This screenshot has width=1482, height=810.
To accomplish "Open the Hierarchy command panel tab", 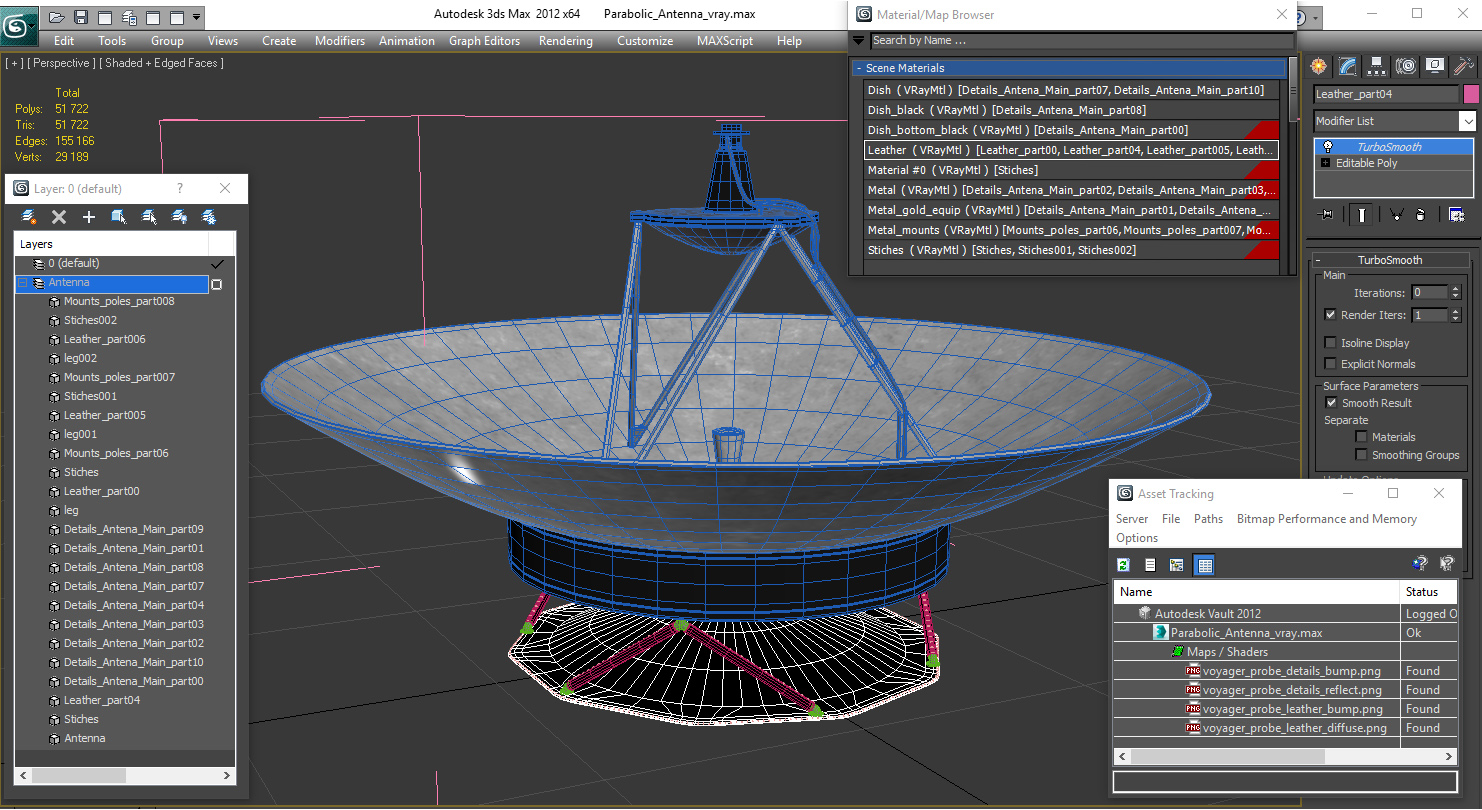I will (1377, 66).
